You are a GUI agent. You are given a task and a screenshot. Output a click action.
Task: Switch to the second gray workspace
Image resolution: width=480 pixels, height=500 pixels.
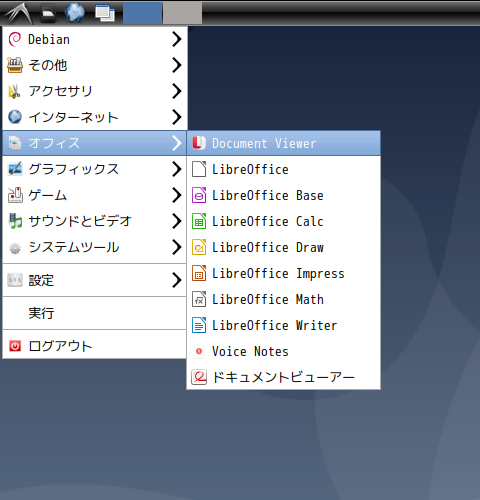[x=182, y=13]
